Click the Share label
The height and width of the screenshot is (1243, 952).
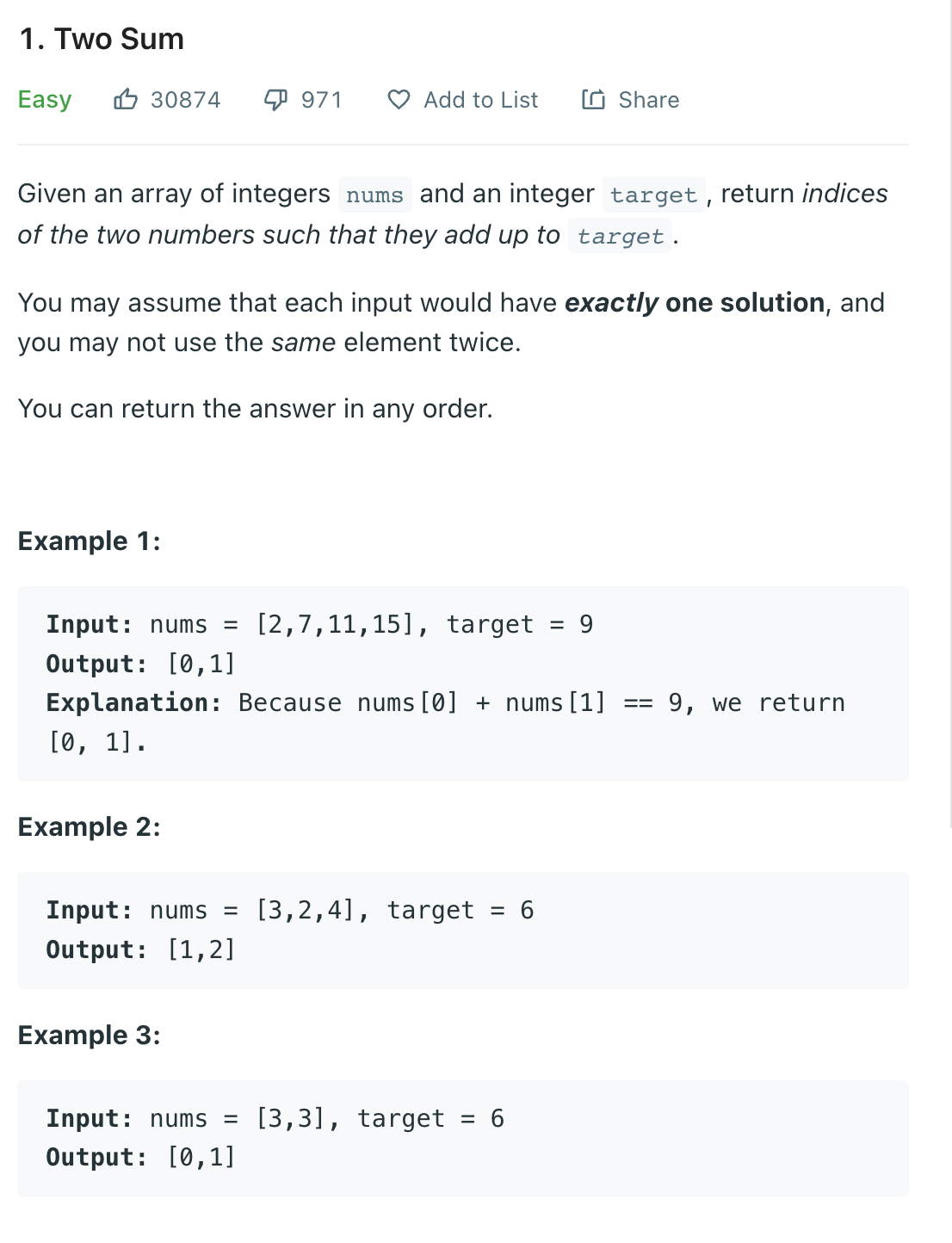(649, 100)
